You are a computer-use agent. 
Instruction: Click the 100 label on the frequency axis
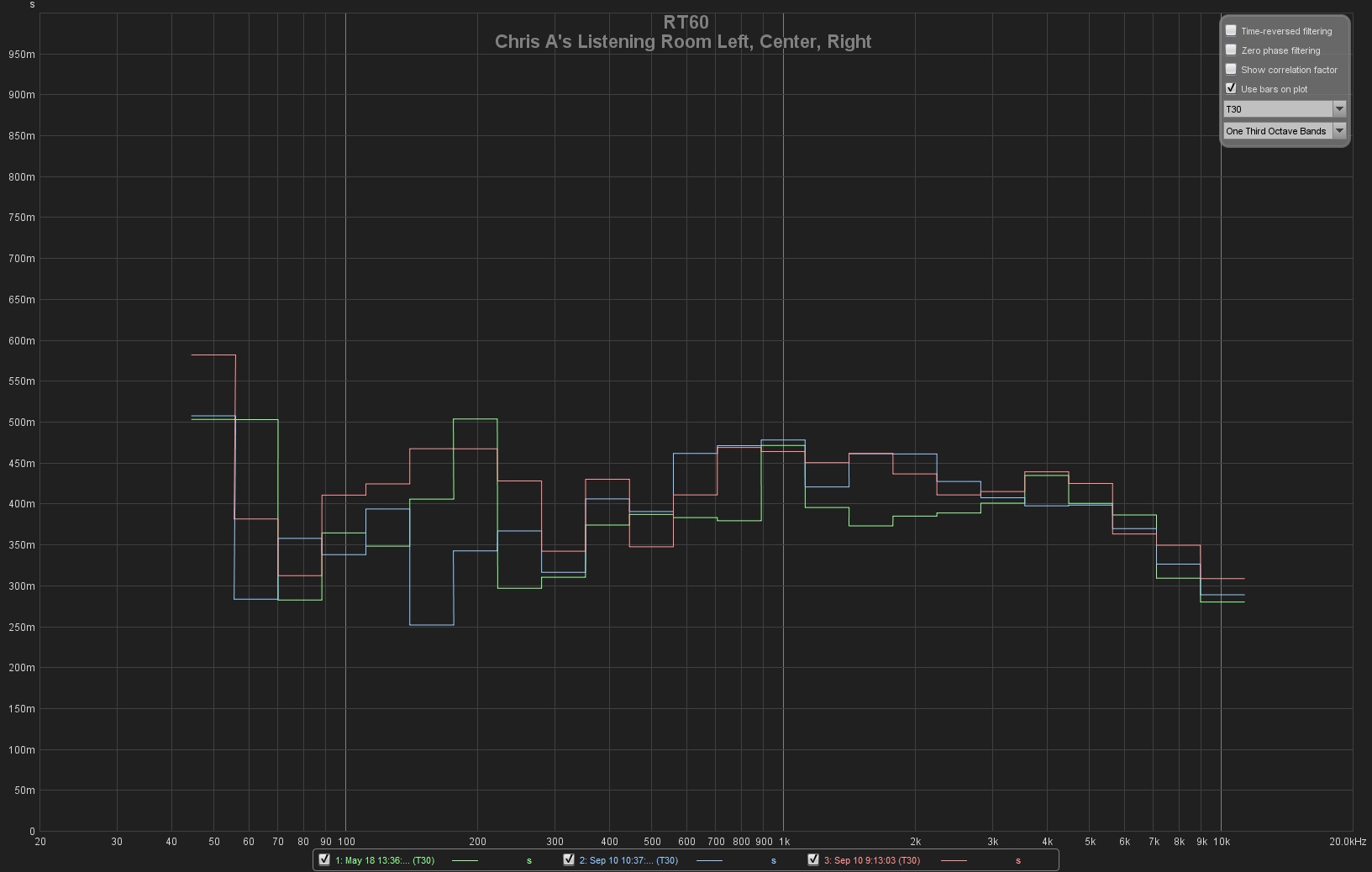[x=346, y=842]
